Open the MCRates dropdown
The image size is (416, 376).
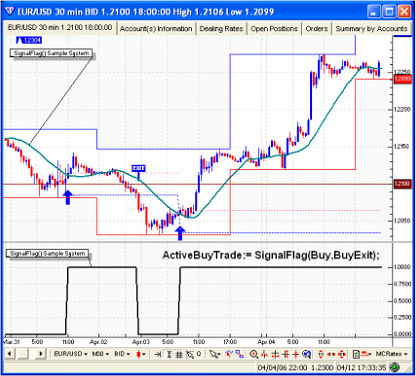[x=391, y=354]
